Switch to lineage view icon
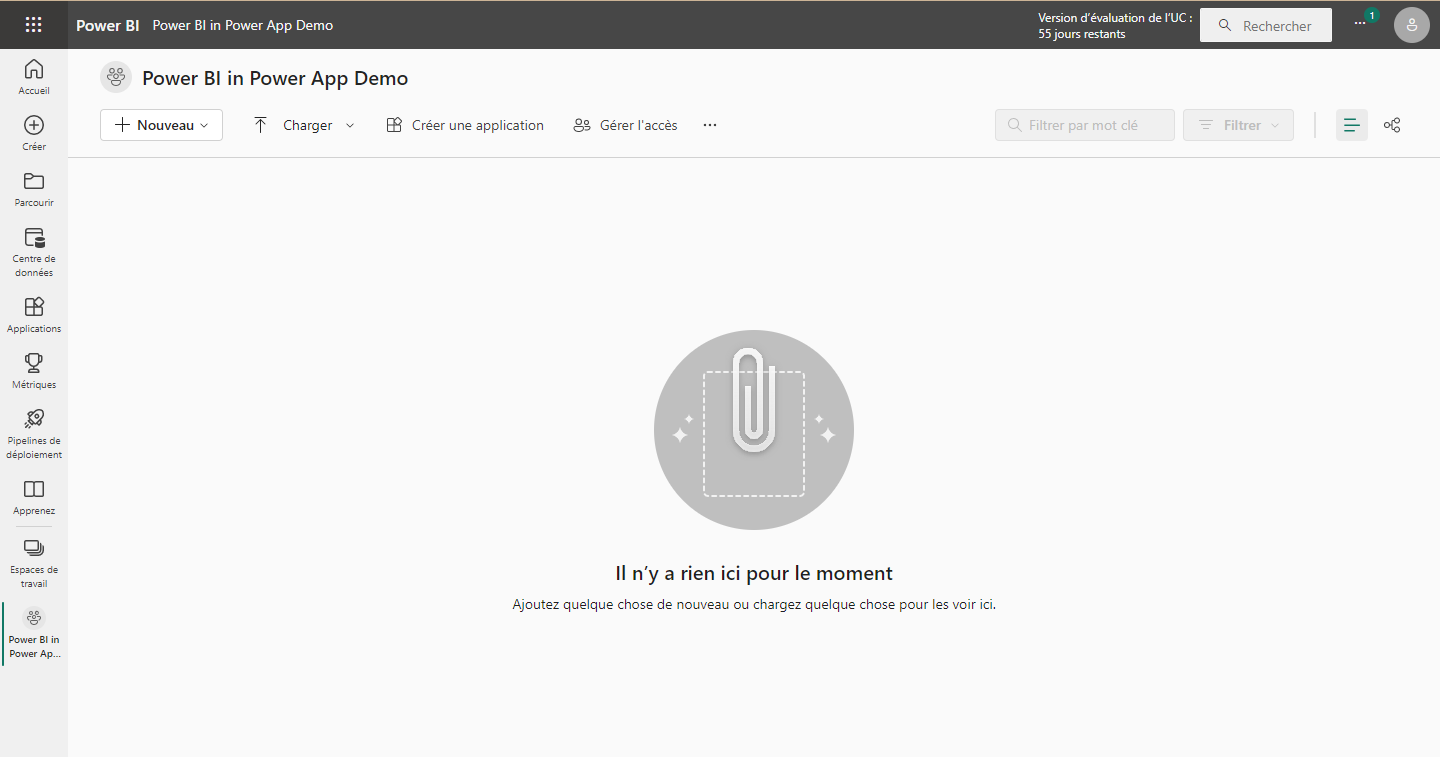Image resolution: width=1440 pixels, height=757 pixels. coord(1392,125)
